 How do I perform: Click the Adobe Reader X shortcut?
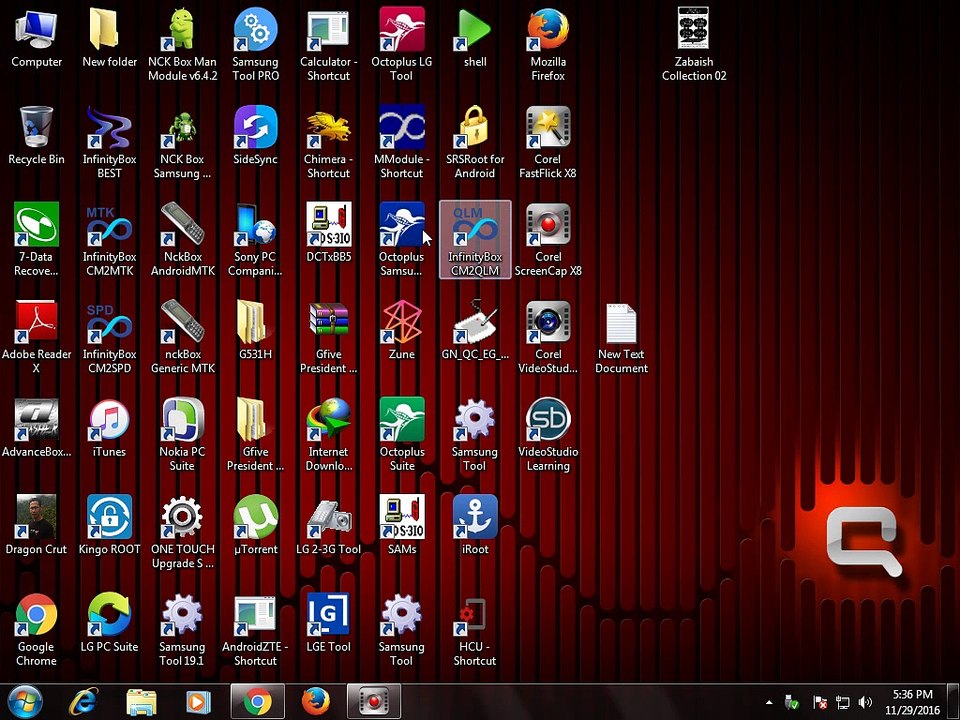36,337
